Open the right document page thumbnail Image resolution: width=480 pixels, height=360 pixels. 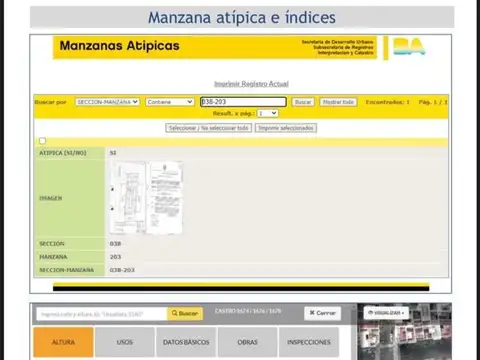[x=165, y=197]
